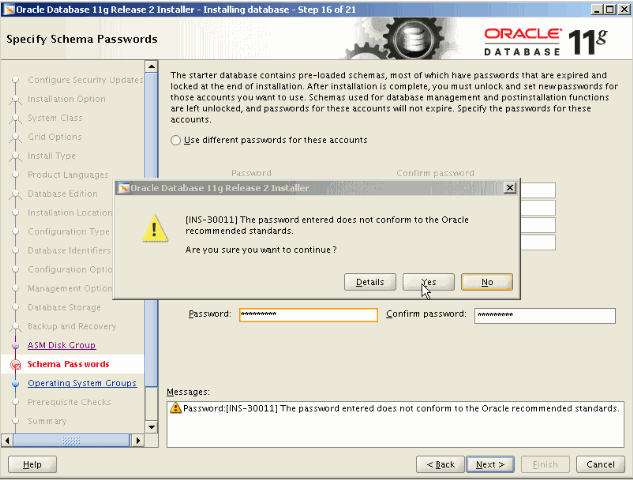The width and height of the screenshot is (633, 480).
Task: Select the Grid Options step
Action: [x=54, y=137]
